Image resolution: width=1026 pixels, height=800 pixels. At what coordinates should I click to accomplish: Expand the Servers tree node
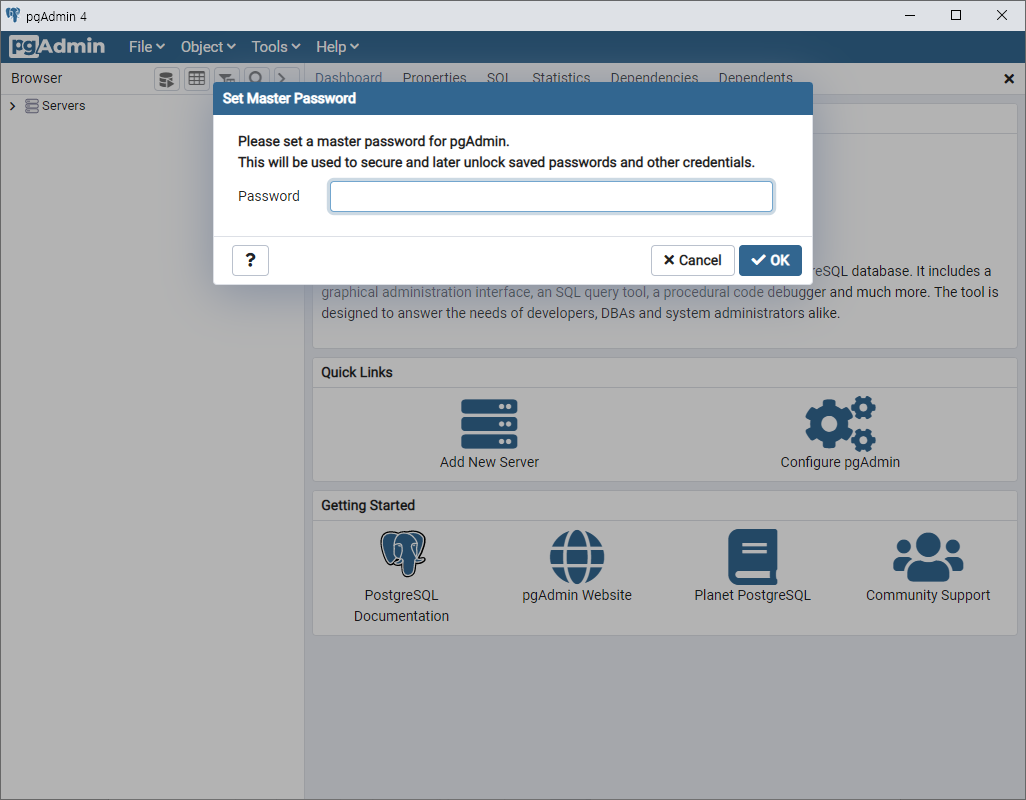coord(12,106)
